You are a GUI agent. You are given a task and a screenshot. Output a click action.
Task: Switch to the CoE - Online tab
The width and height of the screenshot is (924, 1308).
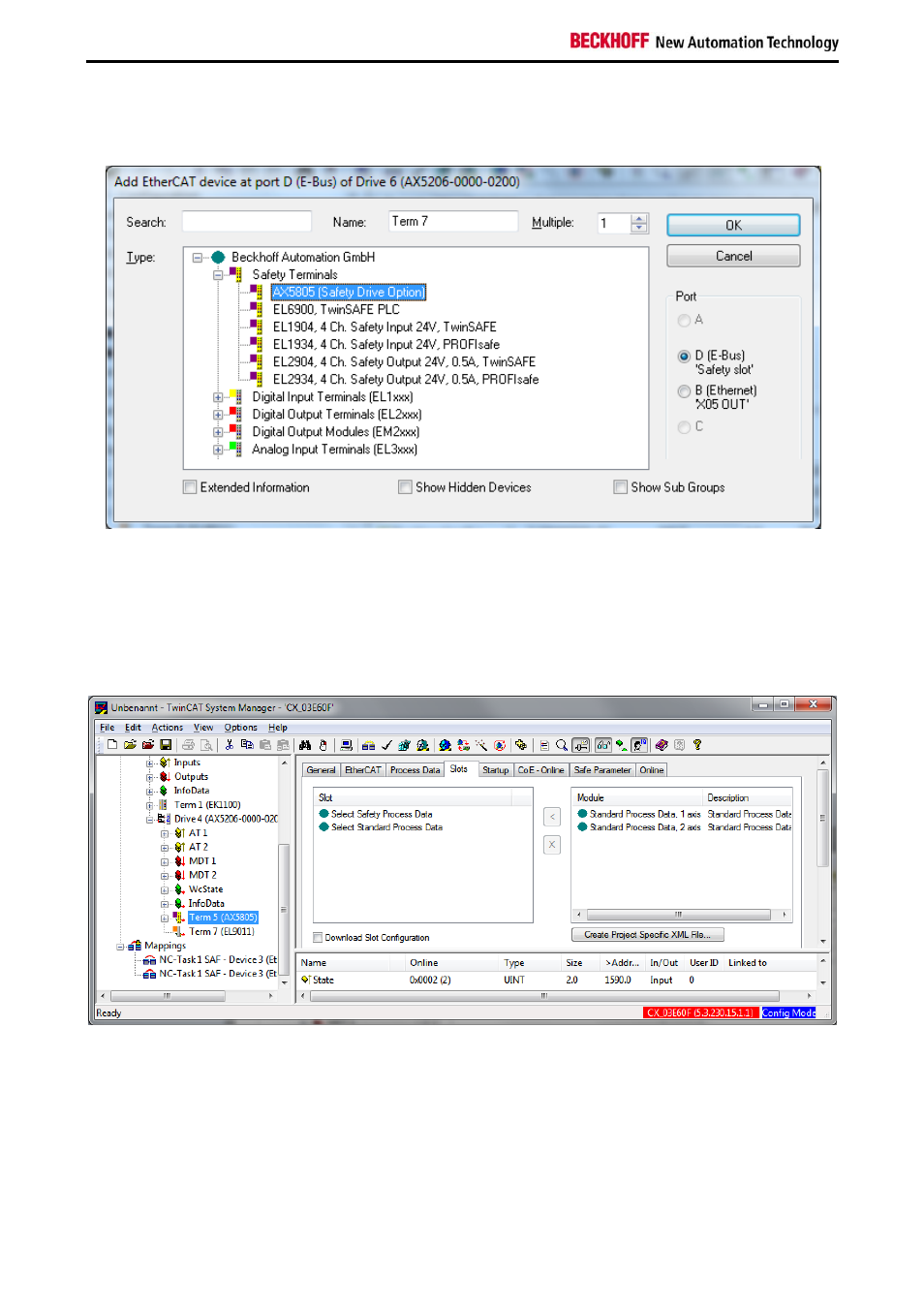tap(541, 770)
